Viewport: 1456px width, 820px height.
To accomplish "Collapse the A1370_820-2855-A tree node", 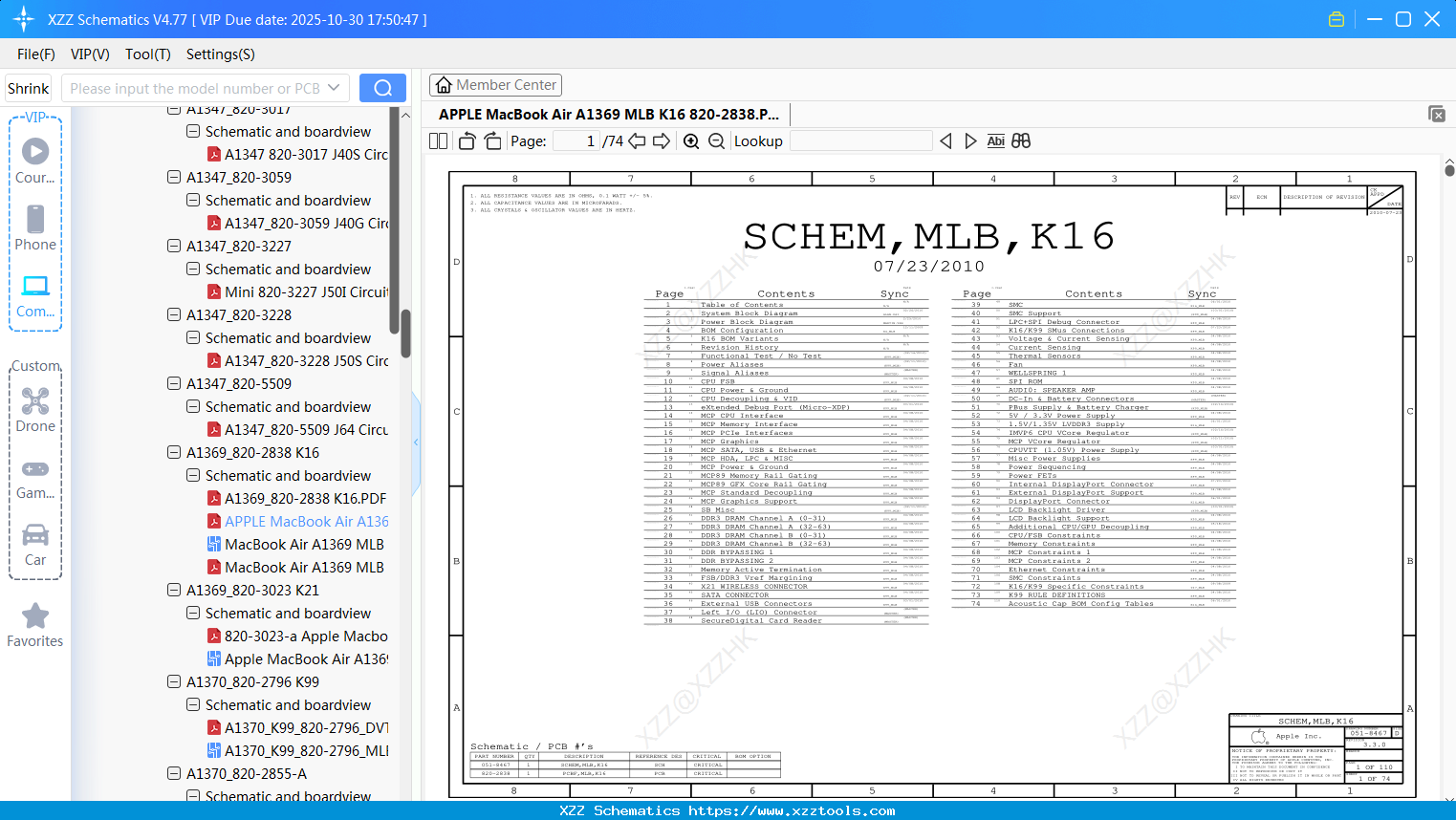I will click(174, 773).
